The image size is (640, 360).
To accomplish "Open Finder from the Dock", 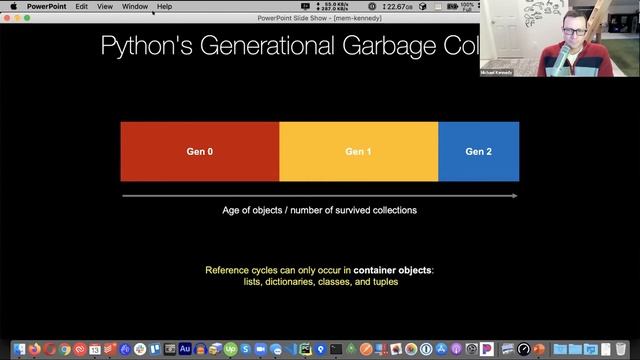I will point(20,349).
